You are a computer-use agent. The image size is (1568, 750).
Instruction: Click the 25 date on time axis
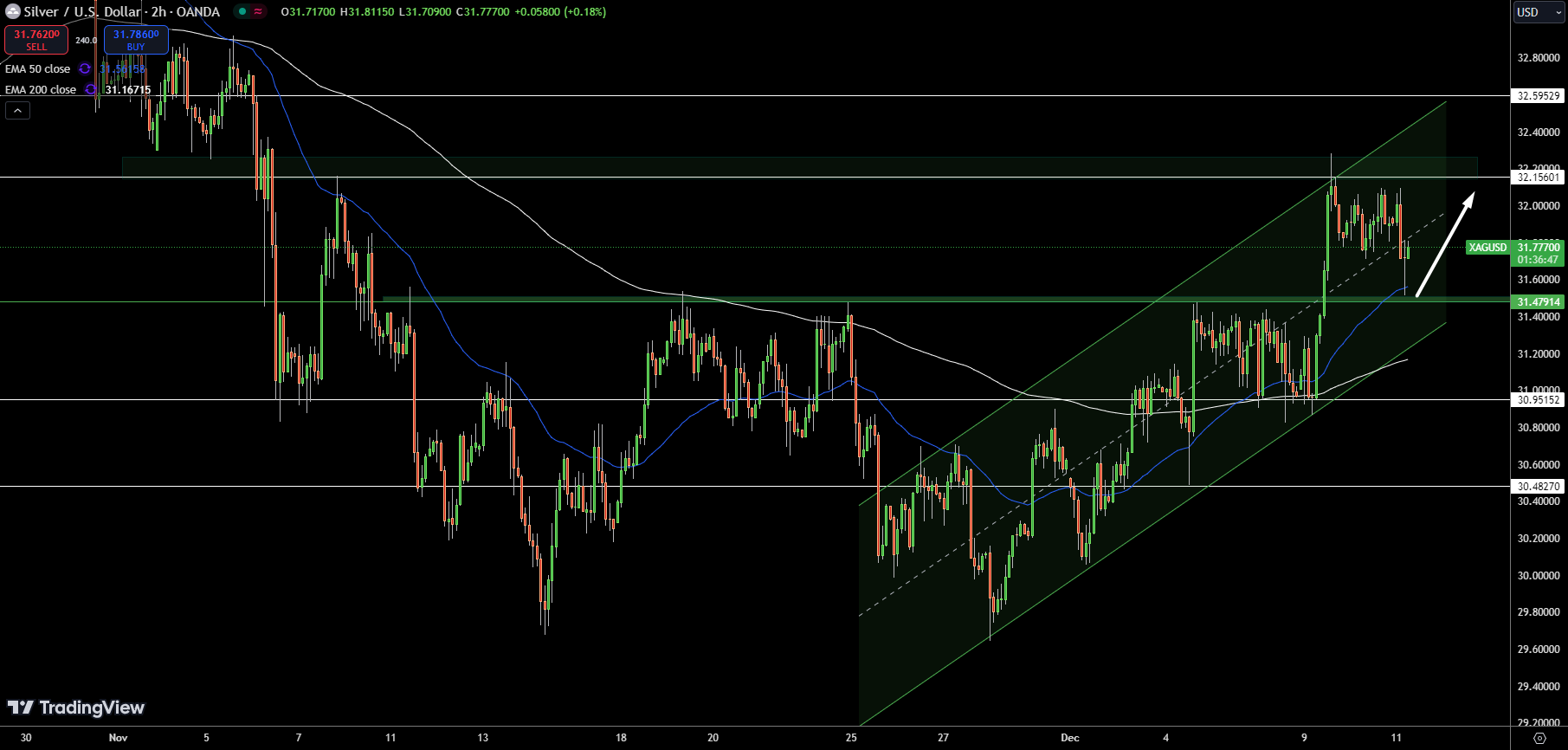(851, 738)
